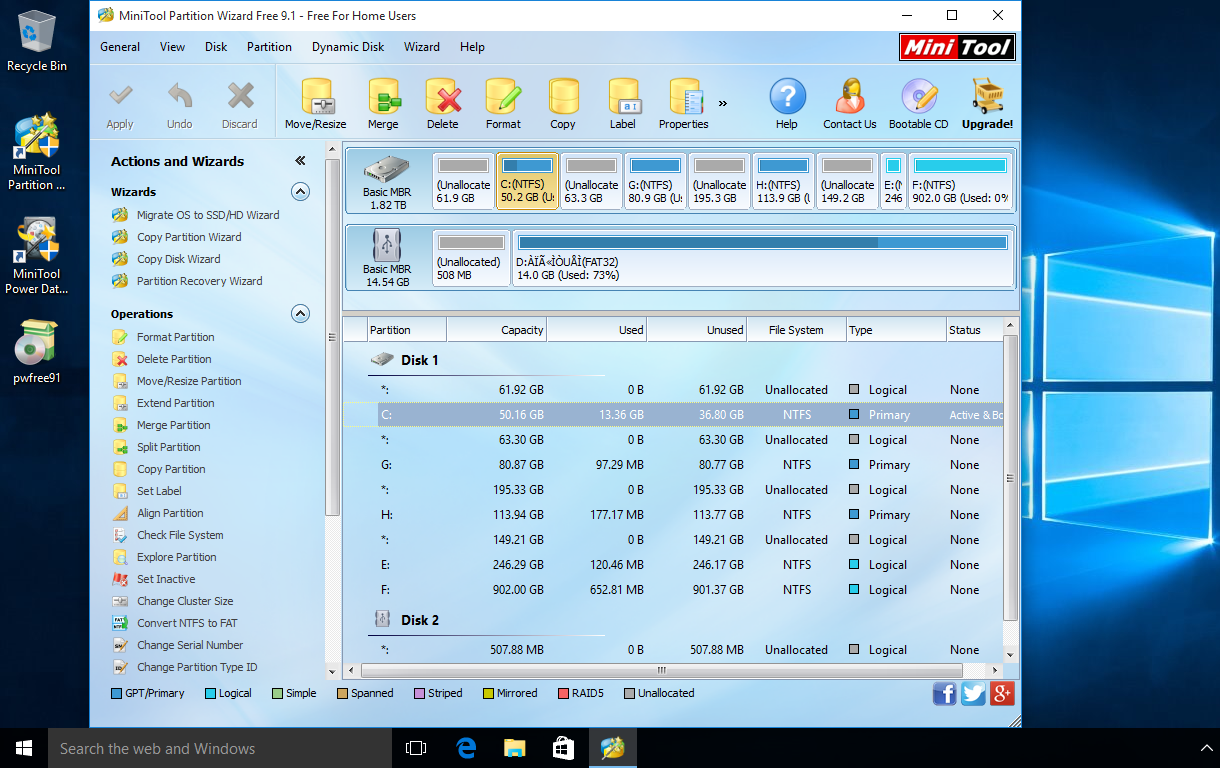
Task: Click the Apply checkmark icon
Action: point(121,97)
